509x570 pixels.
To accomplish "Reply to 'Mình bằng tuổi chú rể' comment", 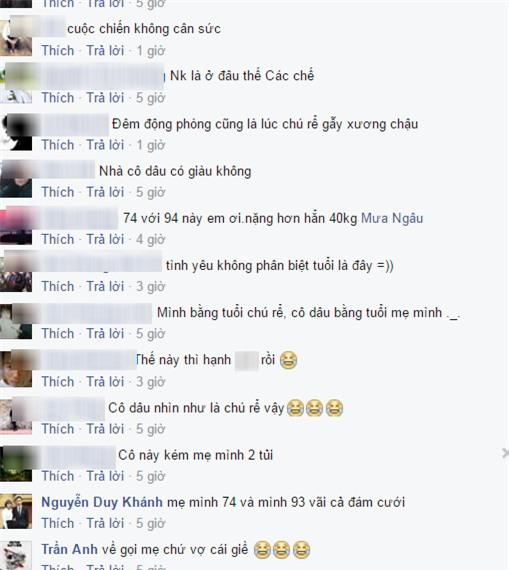I will point(105,334).
